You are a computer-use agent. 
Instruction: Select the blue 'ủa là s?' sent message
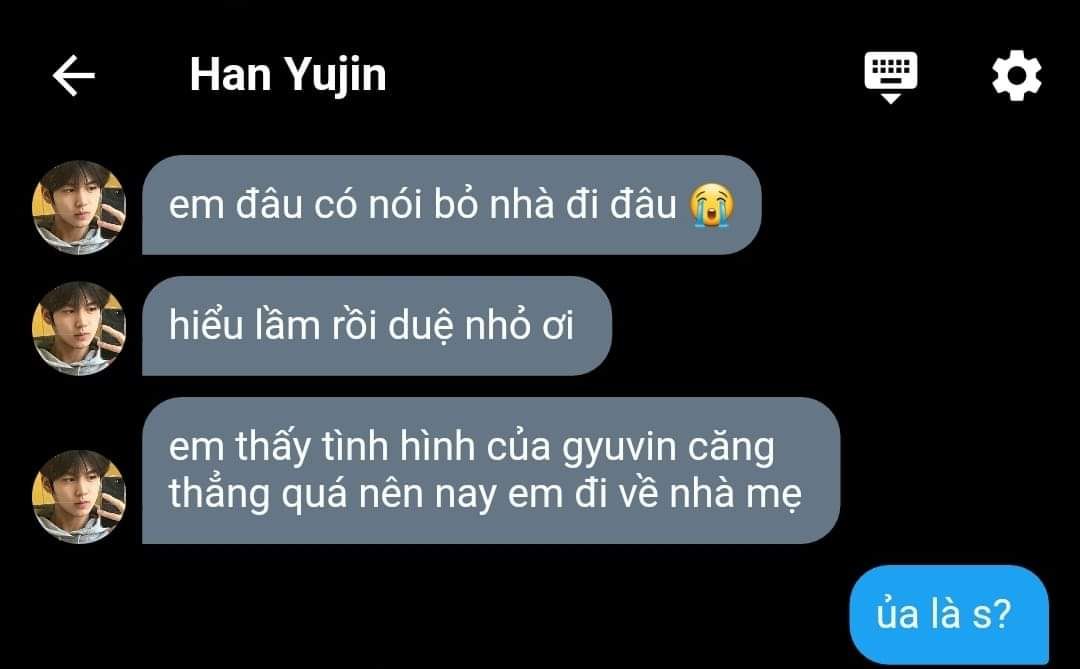pos(949,614)
